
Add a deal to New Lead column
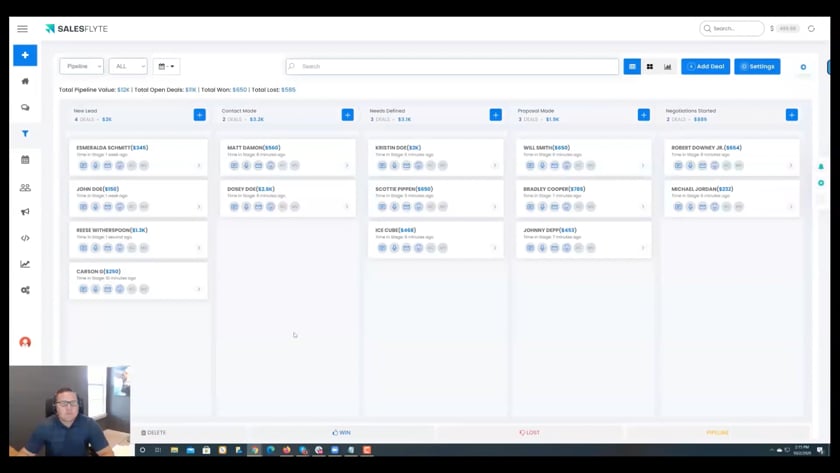199,115
